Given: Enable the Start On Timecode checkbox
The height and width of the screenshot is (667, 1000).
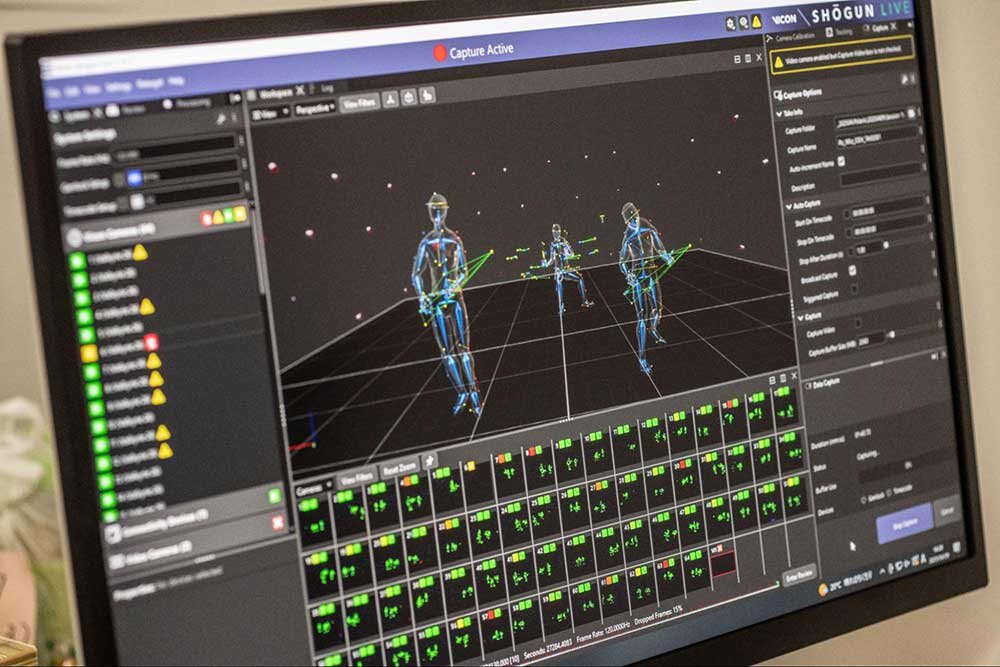Looking at the screenshot, I should [x=846, y=214].
